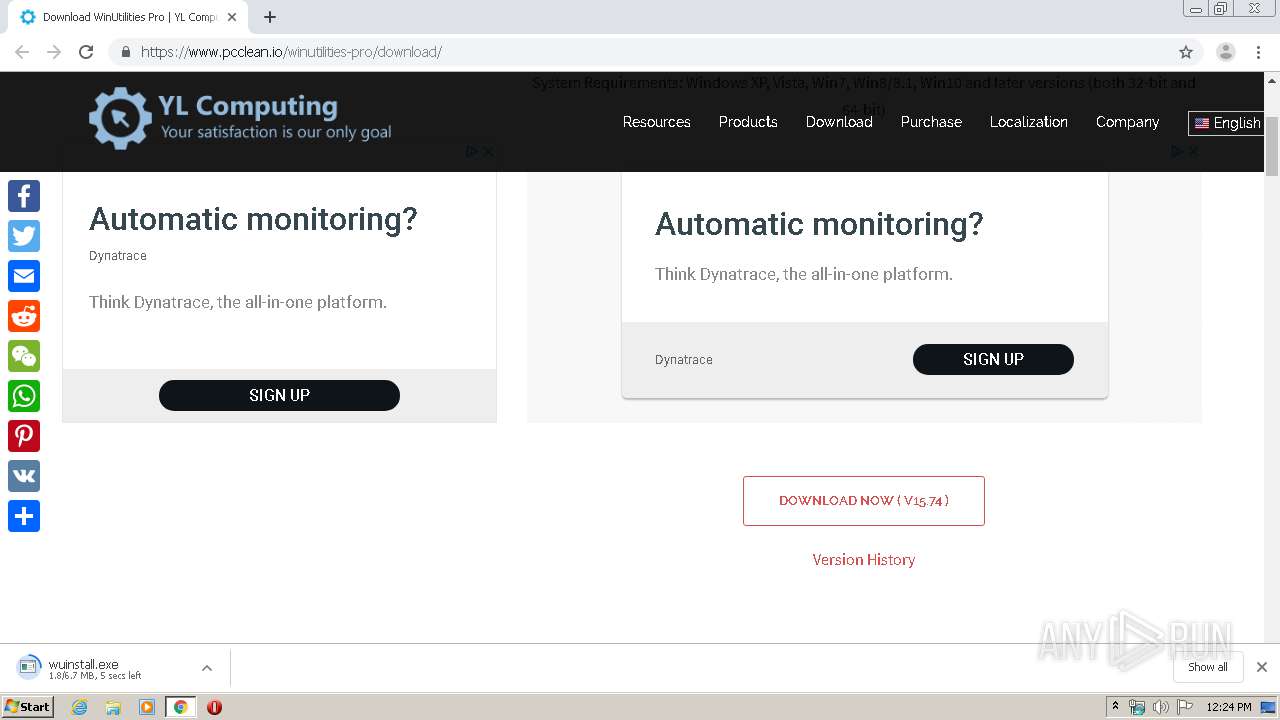Click the red Opera icon in taskbar

pos(214,707)
